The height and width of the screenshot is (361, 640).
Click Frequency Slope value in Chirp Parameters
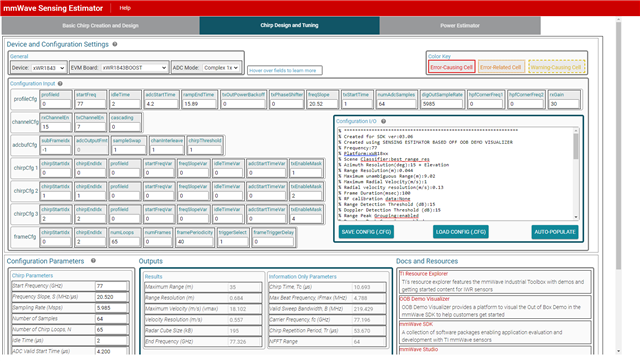click(111, 297)
